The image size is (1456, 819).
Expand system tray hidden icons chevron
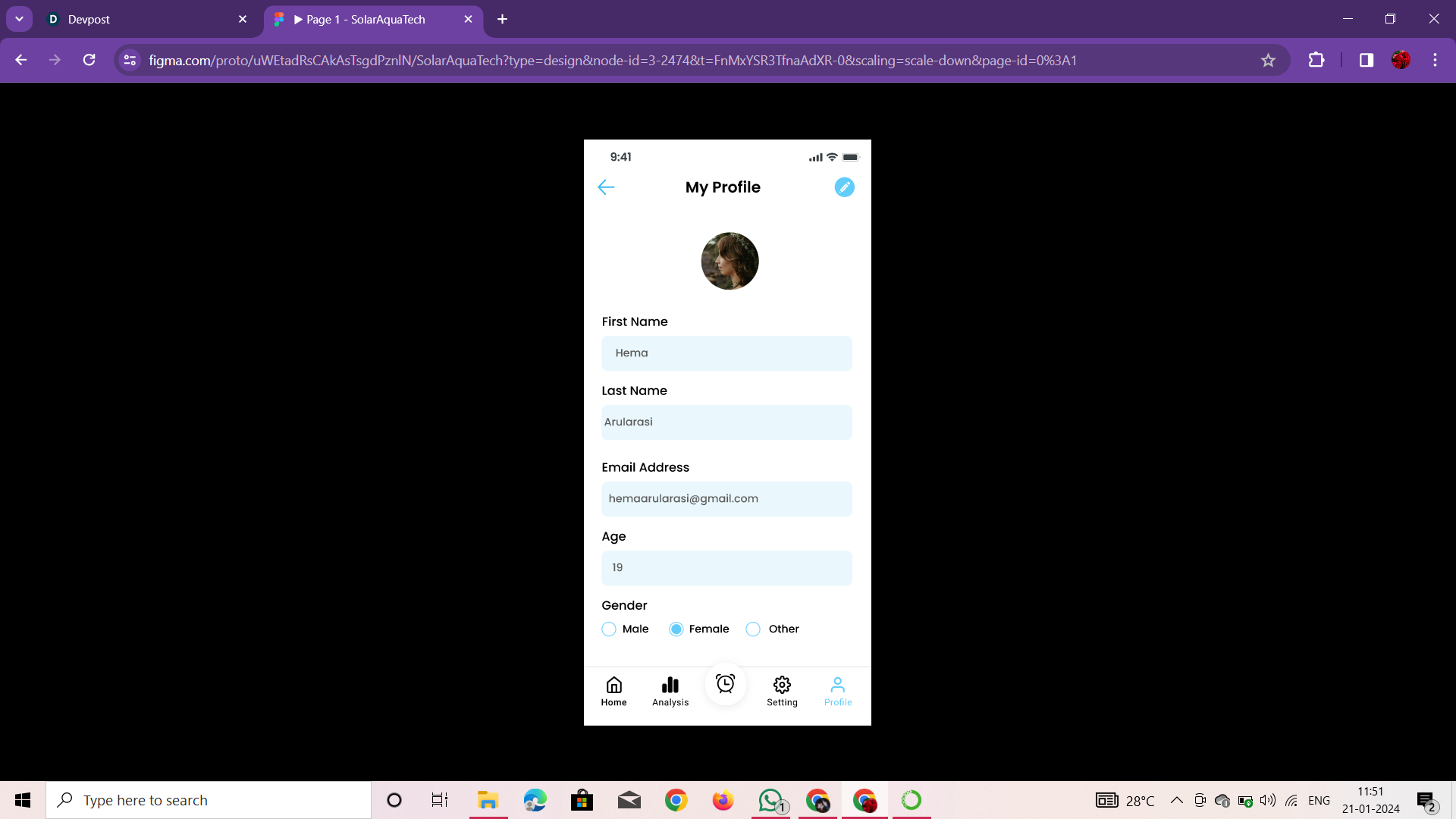pos(1176,800)
